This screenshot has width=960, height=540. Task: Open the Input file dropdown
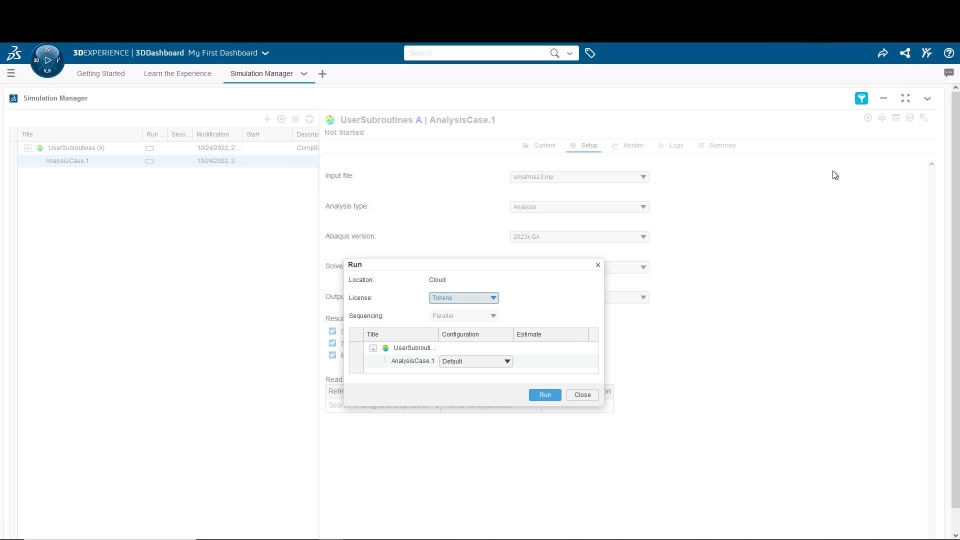579,176
